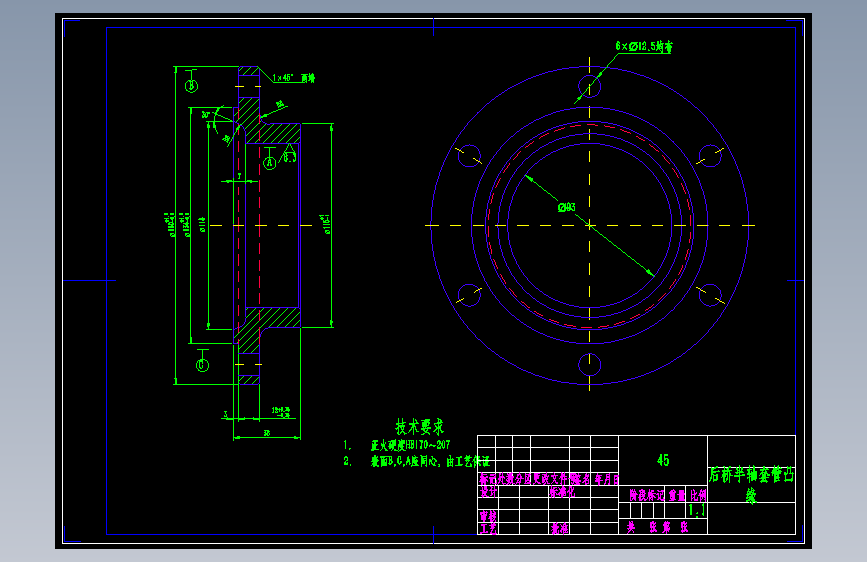Click the 'Ø93' diameter dimension label

click(567, 207)
